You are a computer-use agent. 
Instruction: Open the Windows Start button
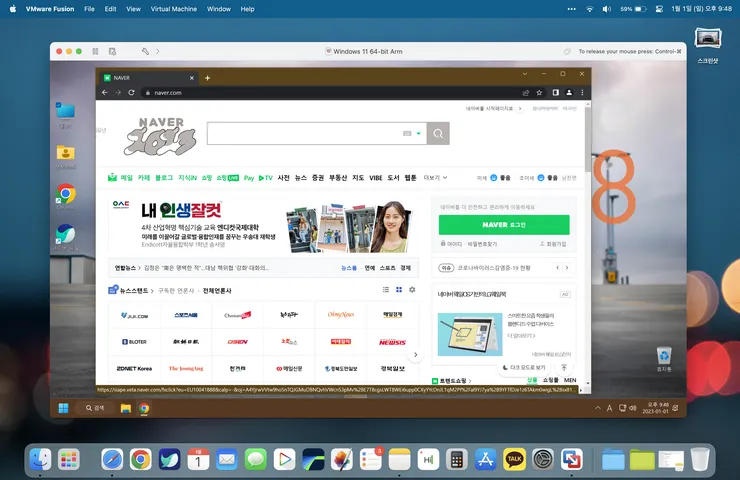[63, 408]
